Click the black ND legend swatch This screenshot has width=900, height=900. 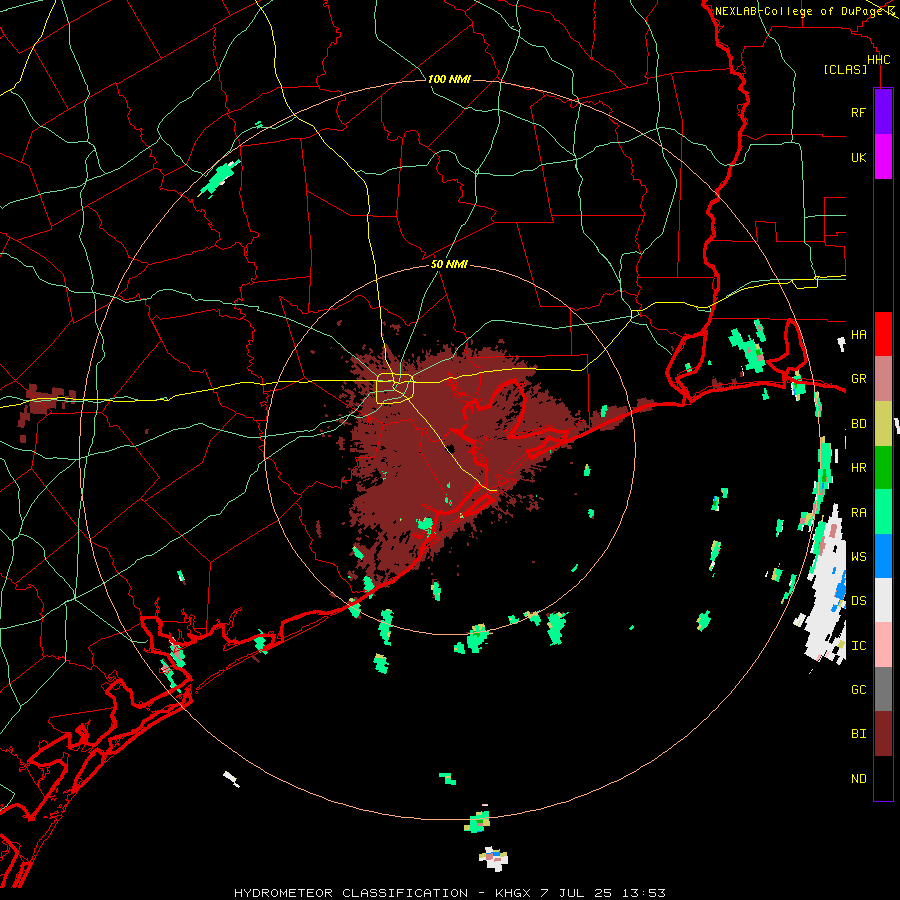pyautogui.click(x=883, y=778)
